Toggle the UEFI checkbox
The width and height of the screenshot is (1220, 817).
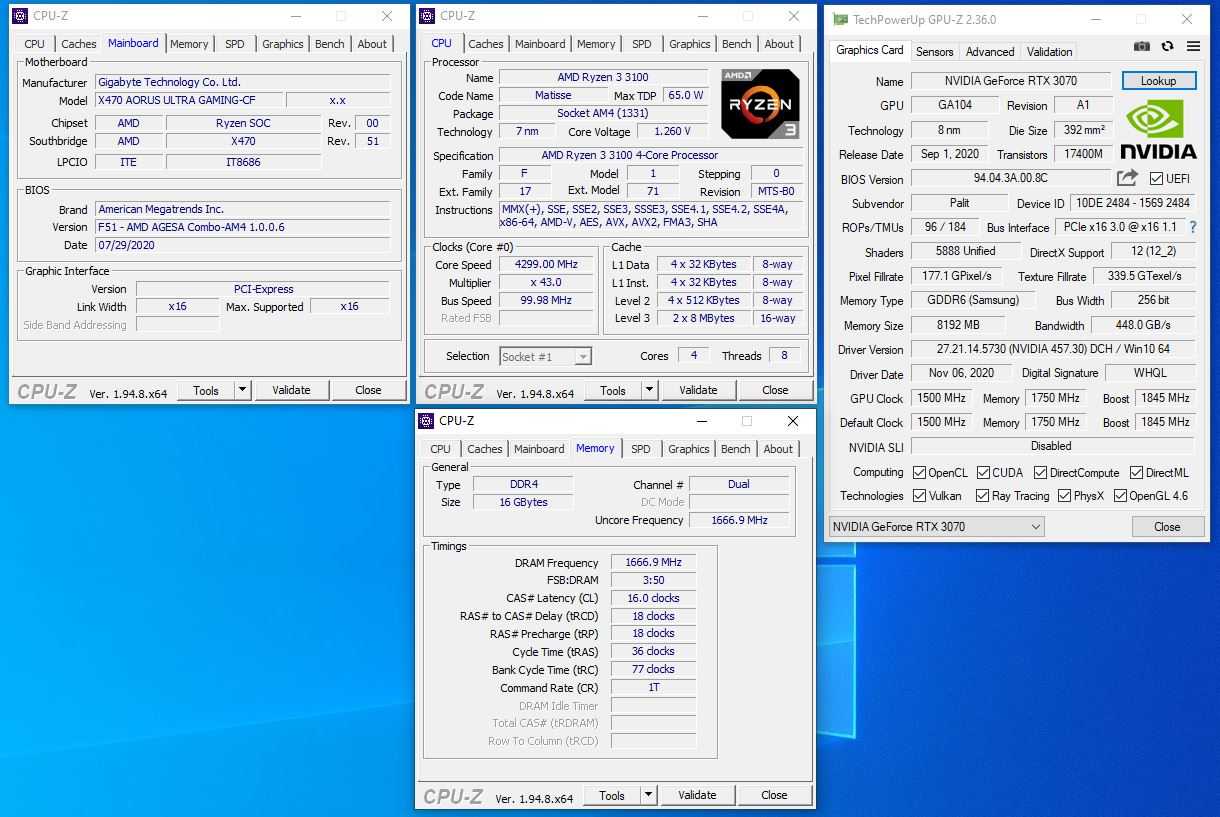click(x=1156, y=179)
